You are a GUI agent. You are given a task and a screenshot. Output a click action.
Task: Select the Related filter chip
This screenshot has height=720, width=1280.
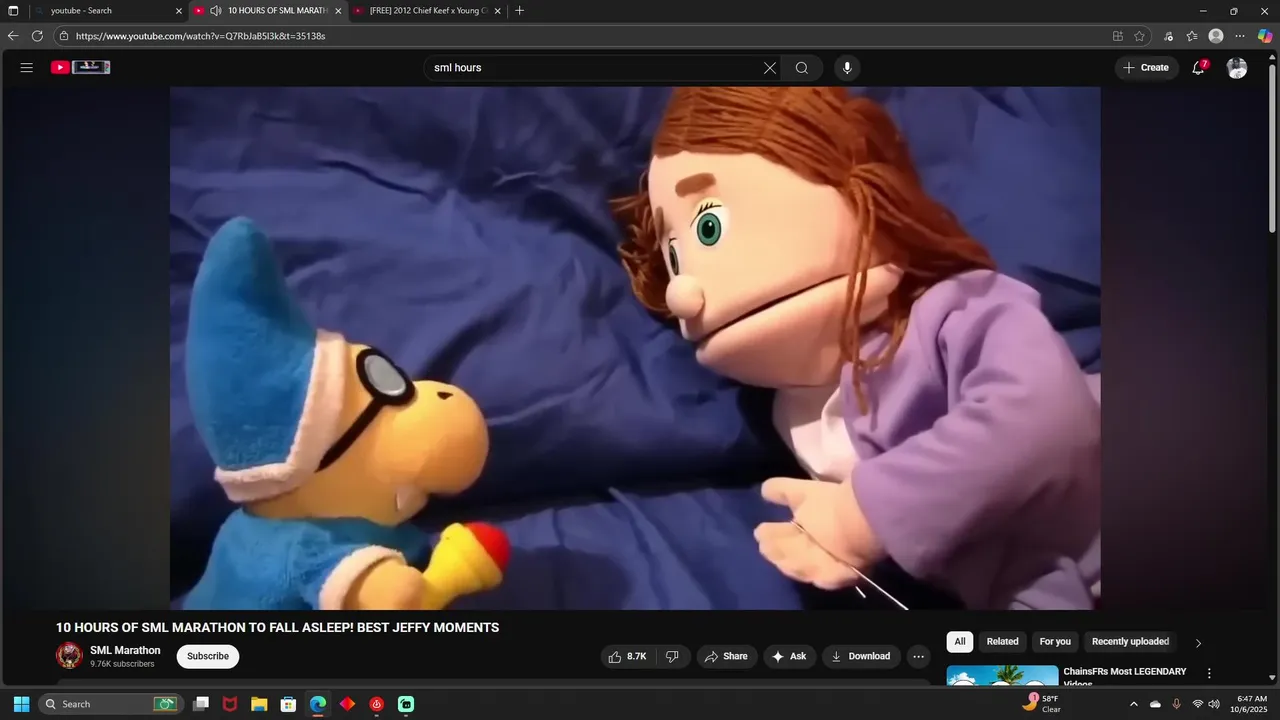pyautogui.click(x=1002, y=642)
